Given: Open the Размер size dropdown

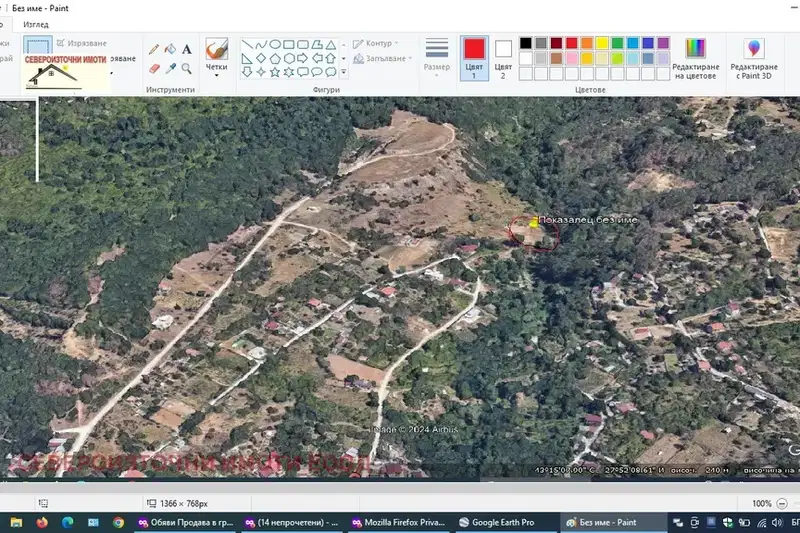Looking at the screenshot, I should [437, 58].
